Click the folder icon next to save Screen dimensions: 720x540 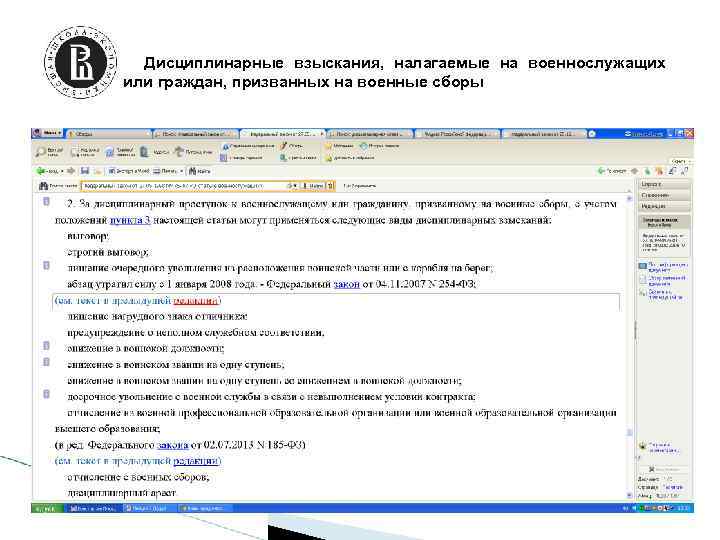coord(97,171)
